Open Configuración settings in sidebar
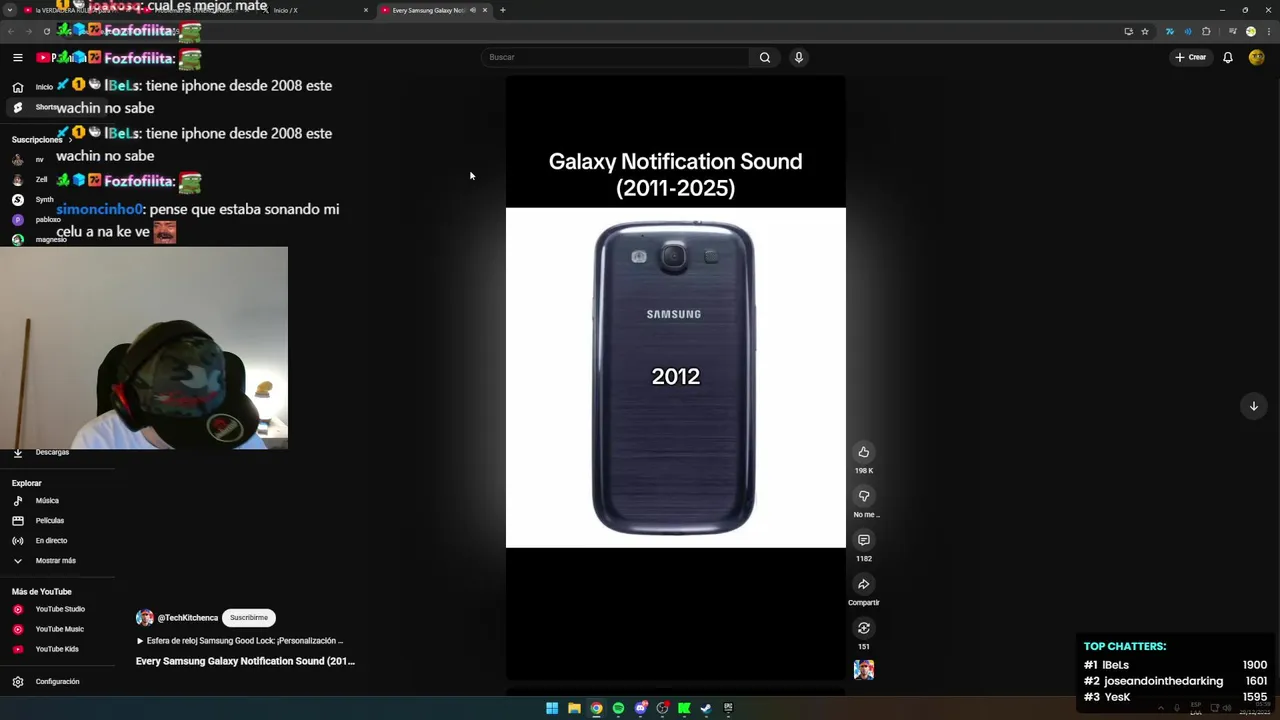1280x720 pixels. coord(57,682)
